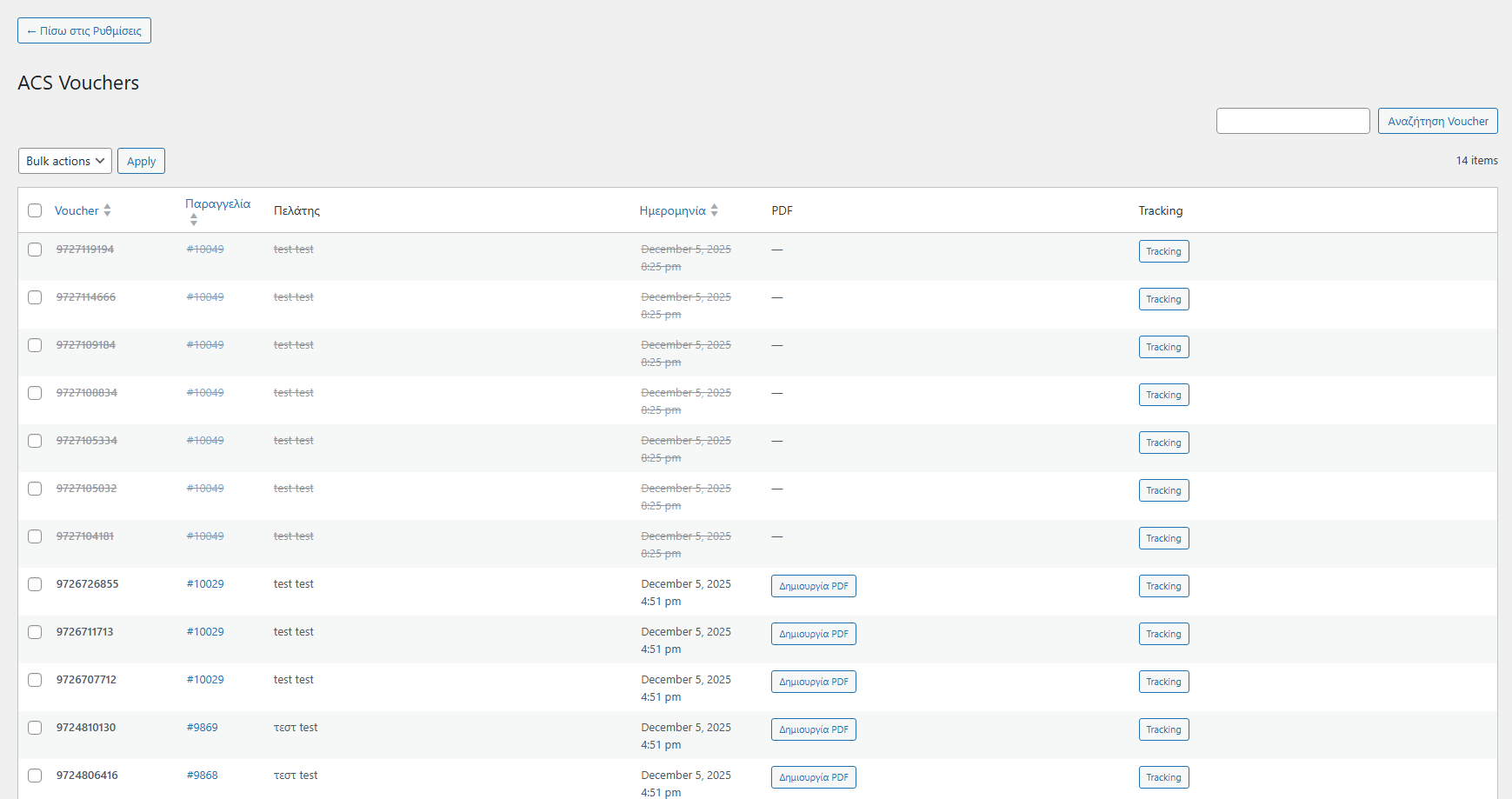Screen dimensions: 1512x799
Task: Toggle the select-all vouchers checkbox
Action: point(35,210)
